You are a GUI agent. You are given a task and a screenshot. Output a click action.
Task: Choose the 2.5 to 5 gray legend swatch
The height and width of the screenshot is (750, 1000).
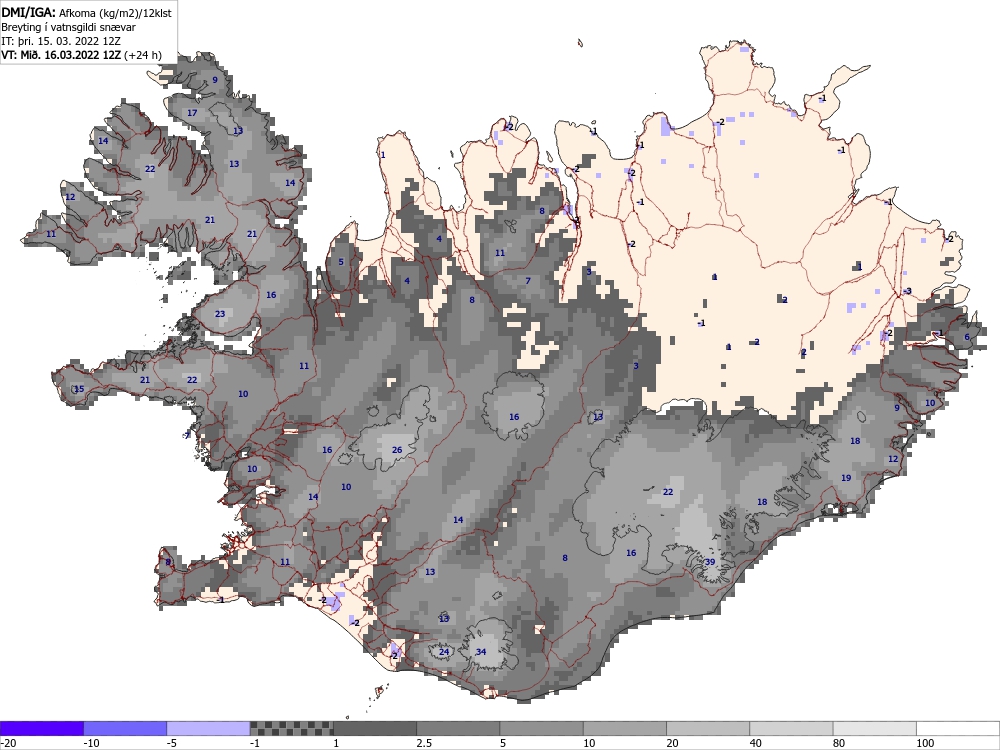pyautogui.click(x=458, y=728)
